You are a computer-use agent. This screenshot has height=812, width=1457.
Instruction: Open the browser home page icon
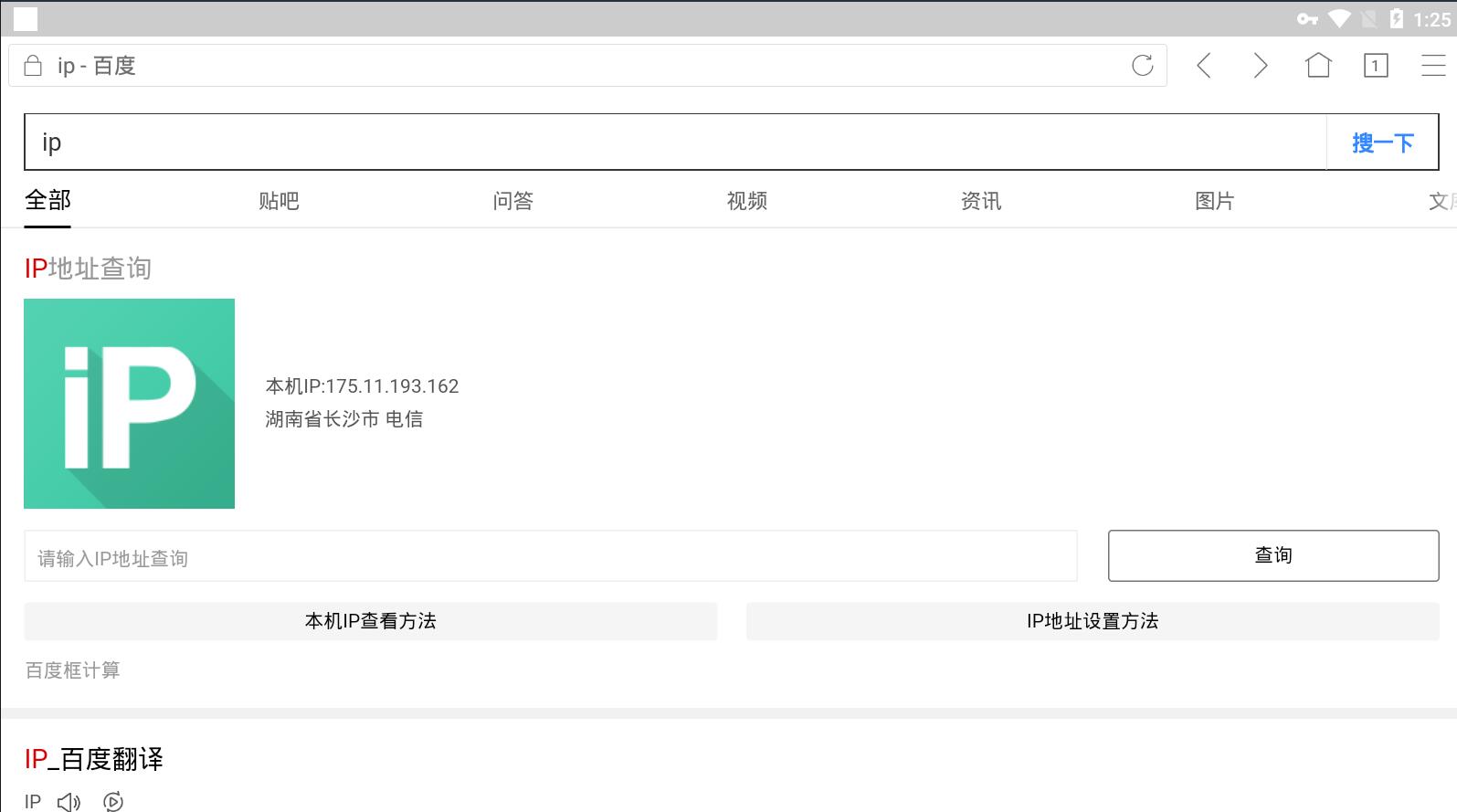click(1318, 66)
